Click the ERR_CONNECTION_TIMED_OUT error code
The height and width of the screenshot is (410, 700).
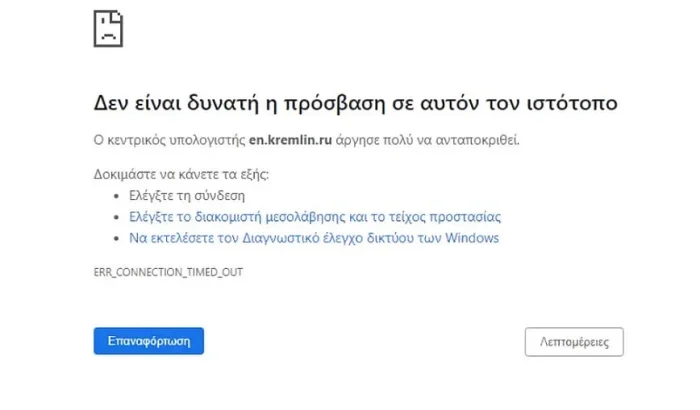[x=168, y=272]
